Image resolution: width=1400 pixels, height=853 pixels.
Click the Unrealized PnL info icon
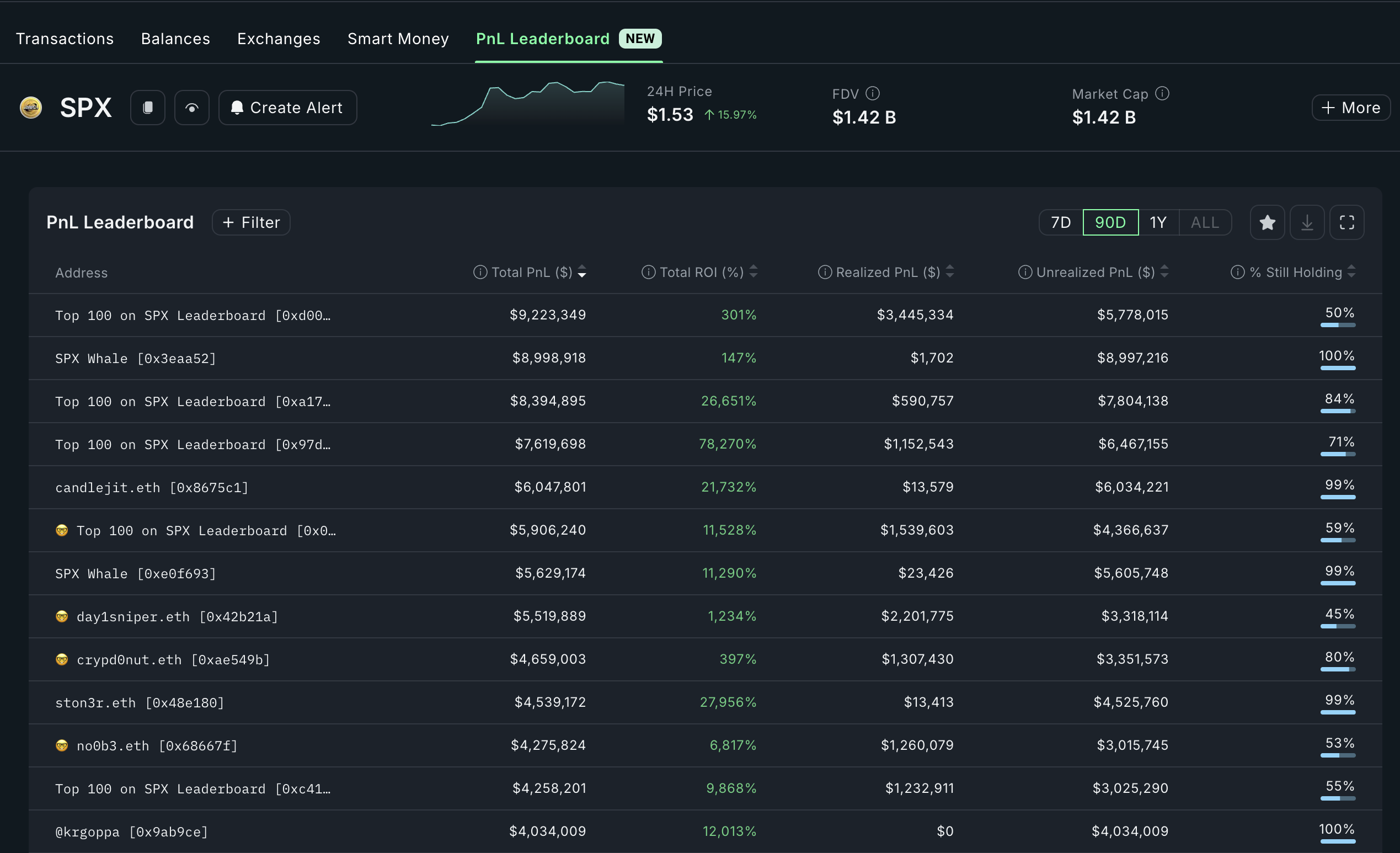[1025, 272]
